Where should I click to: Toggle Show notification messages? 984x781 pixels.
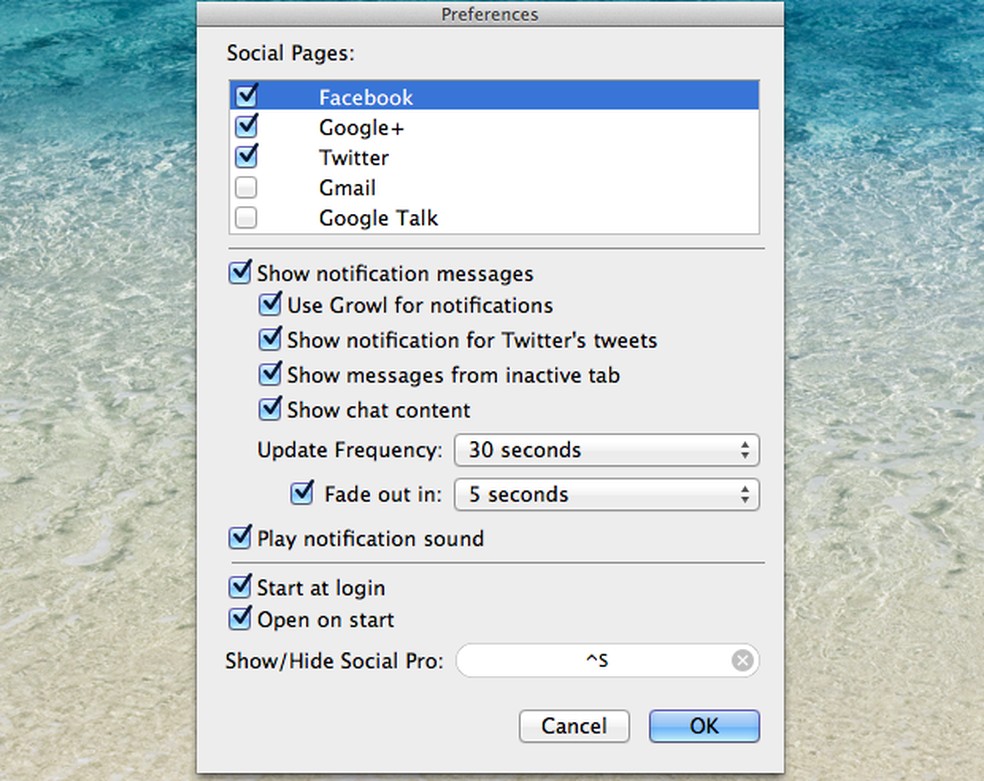pyautogui.click(x=240, y=272)
